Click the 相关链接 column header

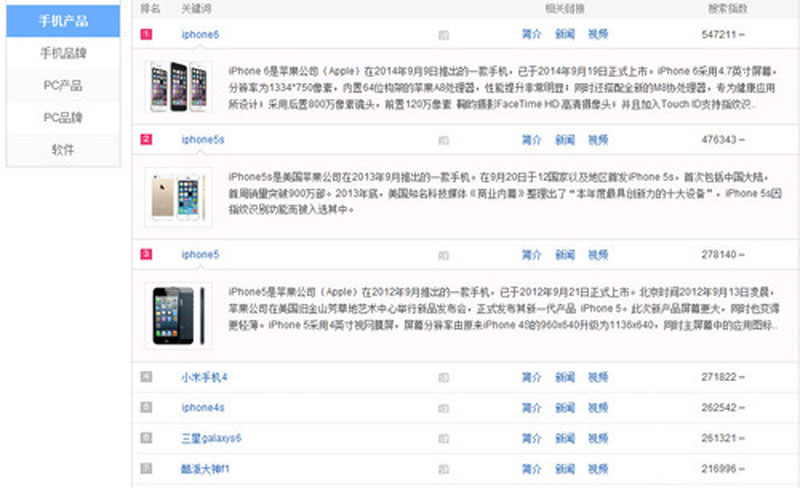pyautogui.click(x=565, y=9)
